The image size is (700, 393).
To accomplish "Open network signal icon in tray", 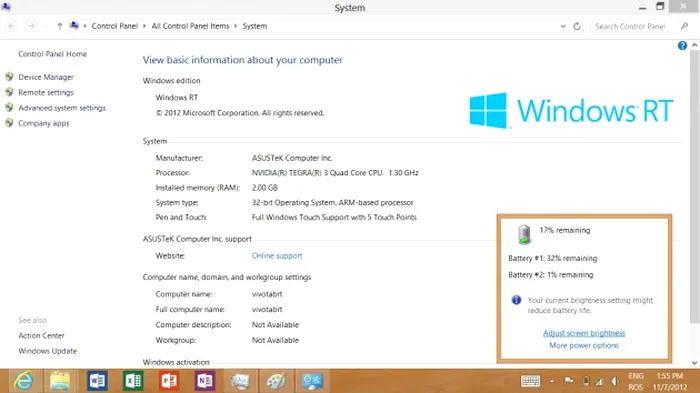I will click(x=599, y=381).
